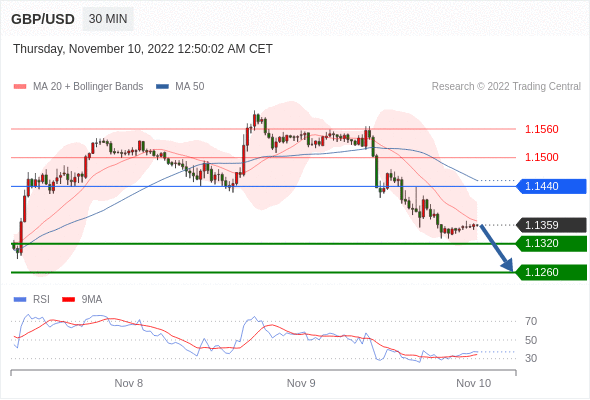590x400 pixels.
Task: Click the 9MA legend label
Action: [92, 300]
